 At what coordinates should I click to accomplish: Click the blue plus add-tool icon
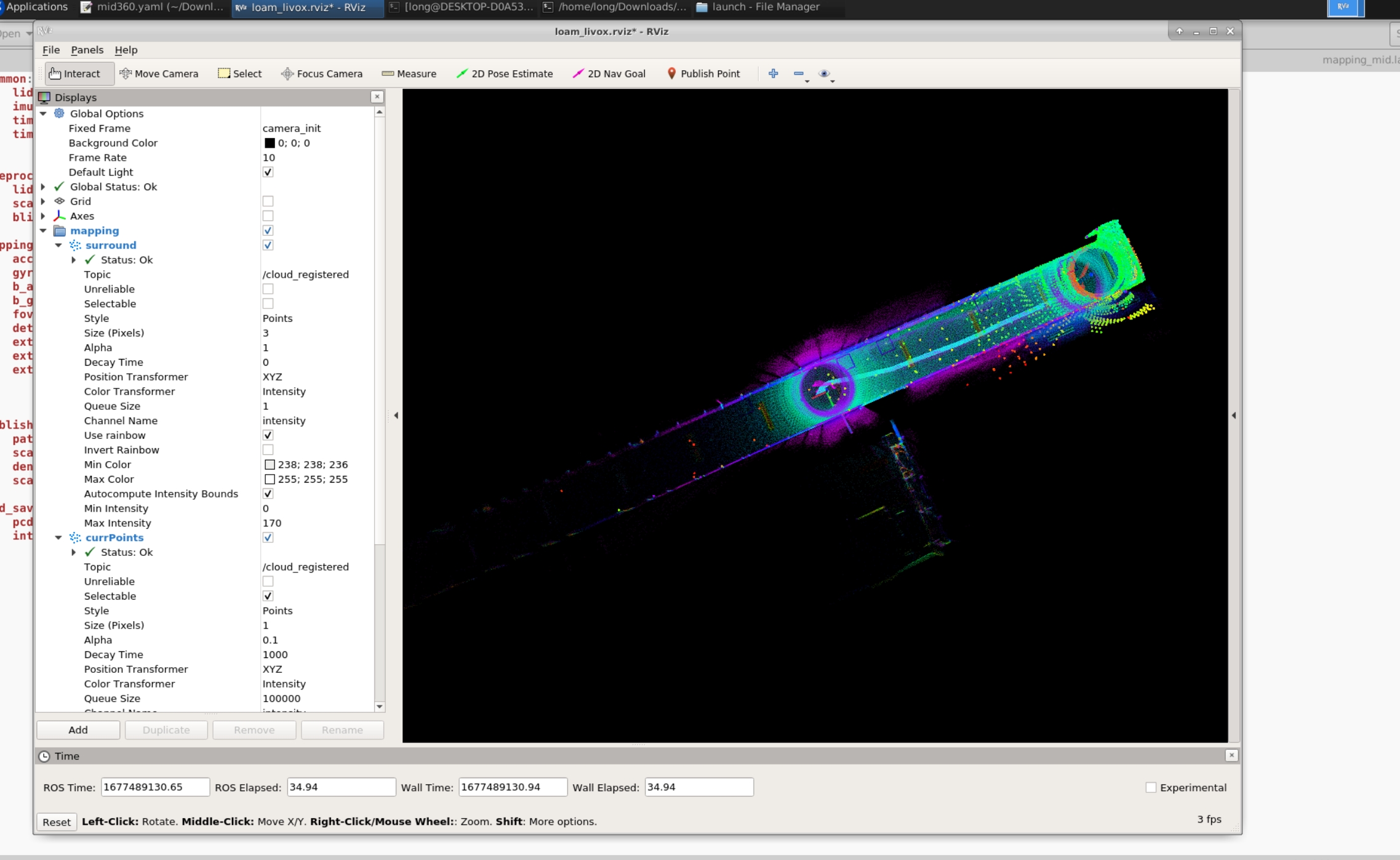click(773, 73)
